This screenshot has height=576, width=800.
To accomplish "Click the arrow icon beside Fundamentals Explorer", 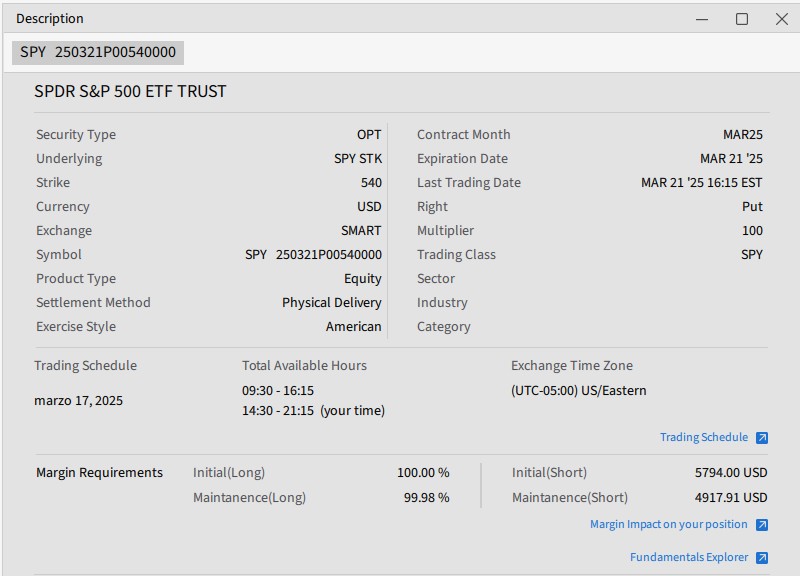I will (x=762, y=558).
